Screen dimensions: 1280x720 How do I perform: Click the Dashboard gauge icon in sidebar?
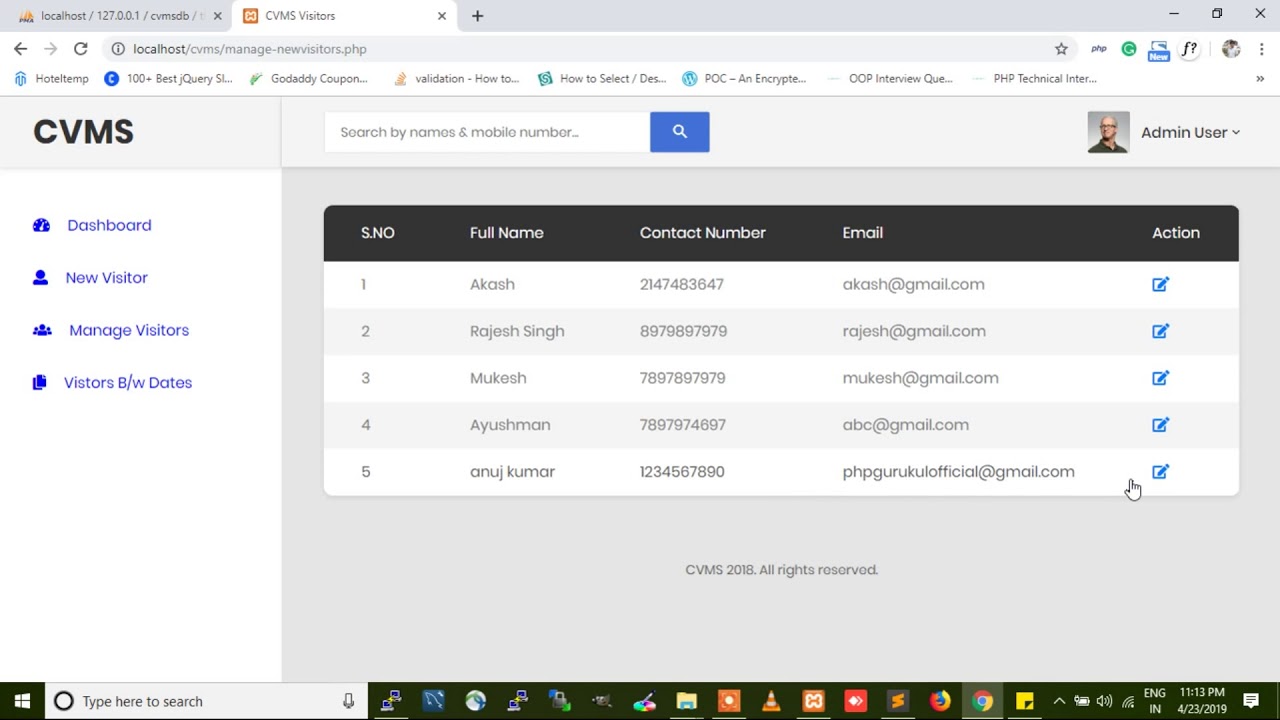[x=41, y=225]
